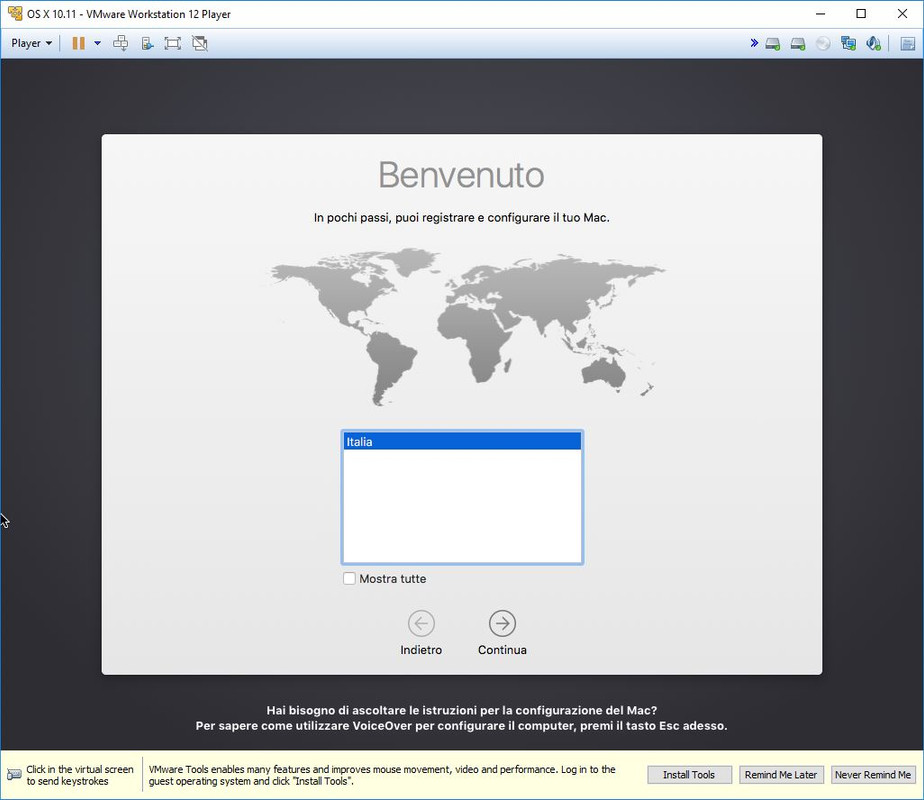Click Send Ctrl+Alt+Del icon
Screen dimensions: 924x800
click(121, 43)
